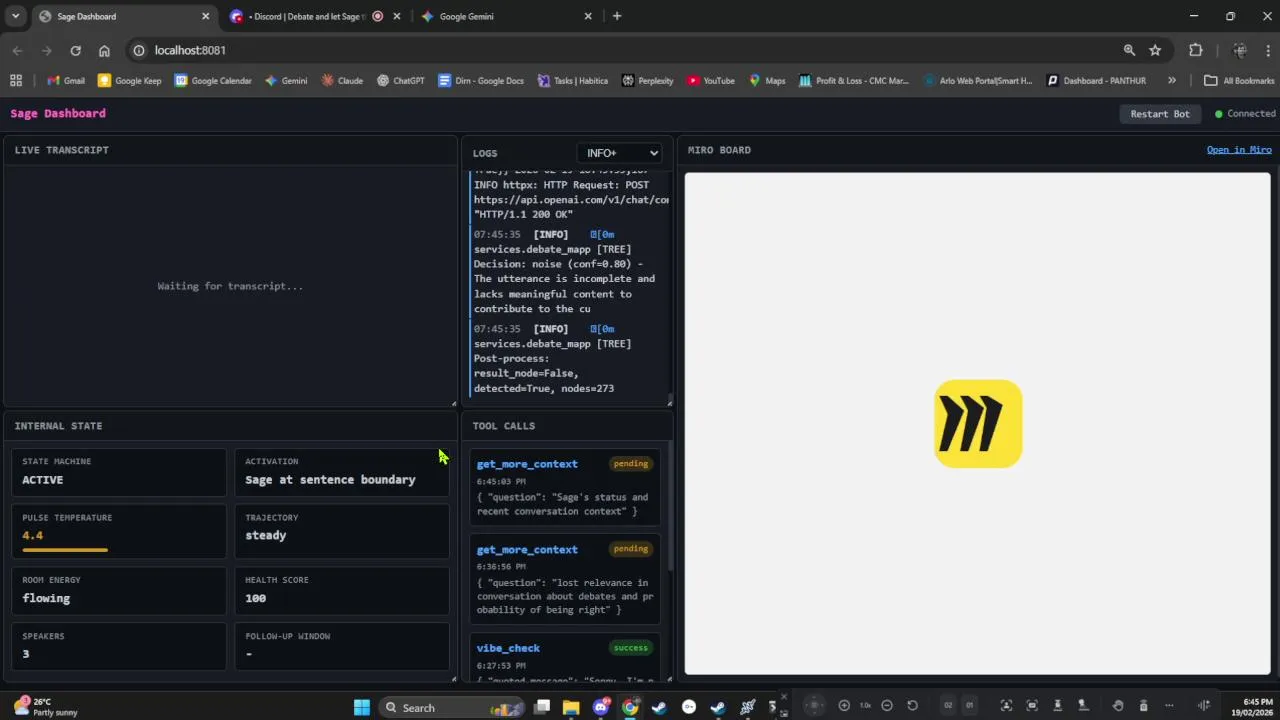Open the Profit & Loss - CMC bookmark
The height and width of the screenshot is (720, 1280).
tap(854, 81)
